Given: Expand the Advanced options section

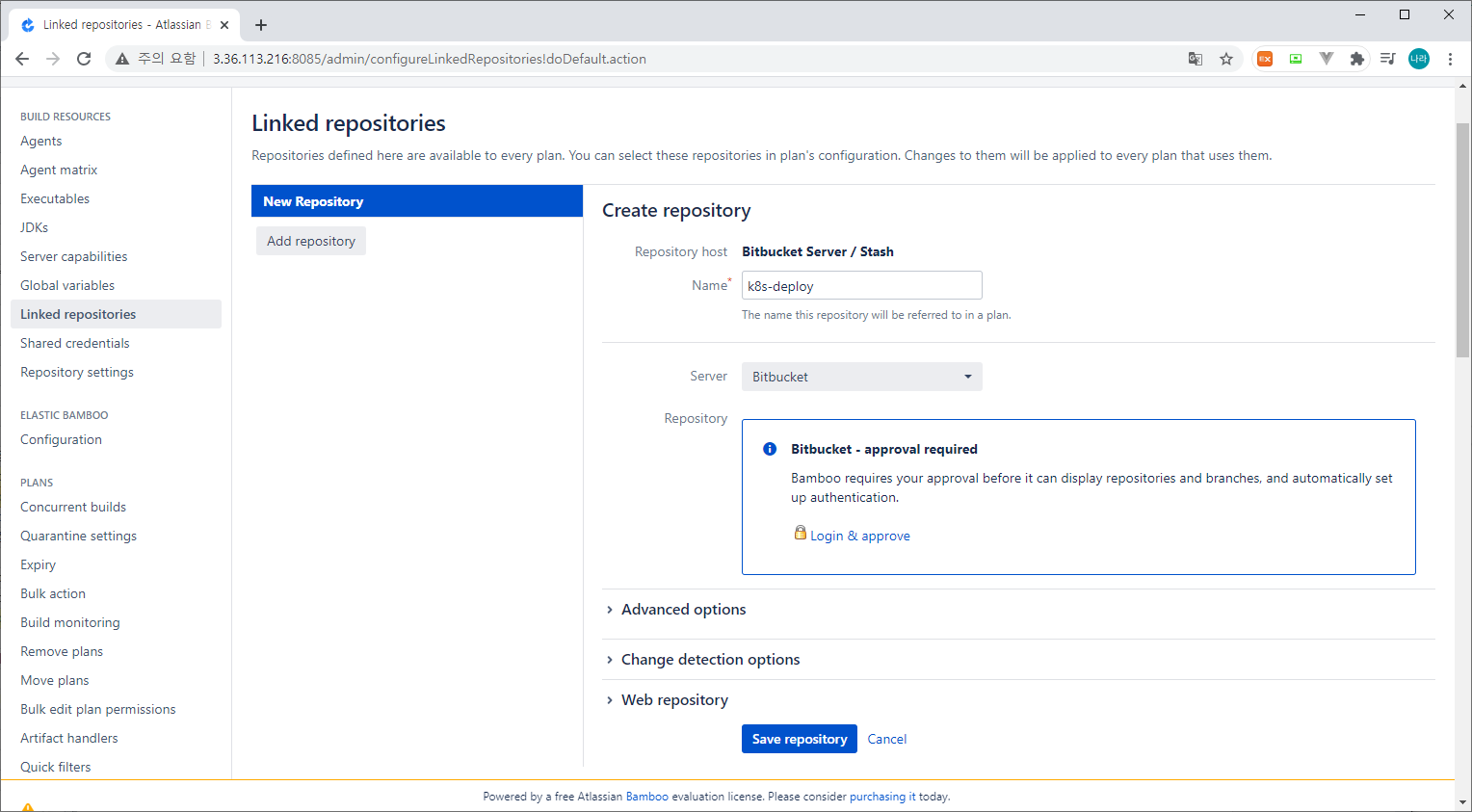Looking at the screenshot, I should 683,609.
